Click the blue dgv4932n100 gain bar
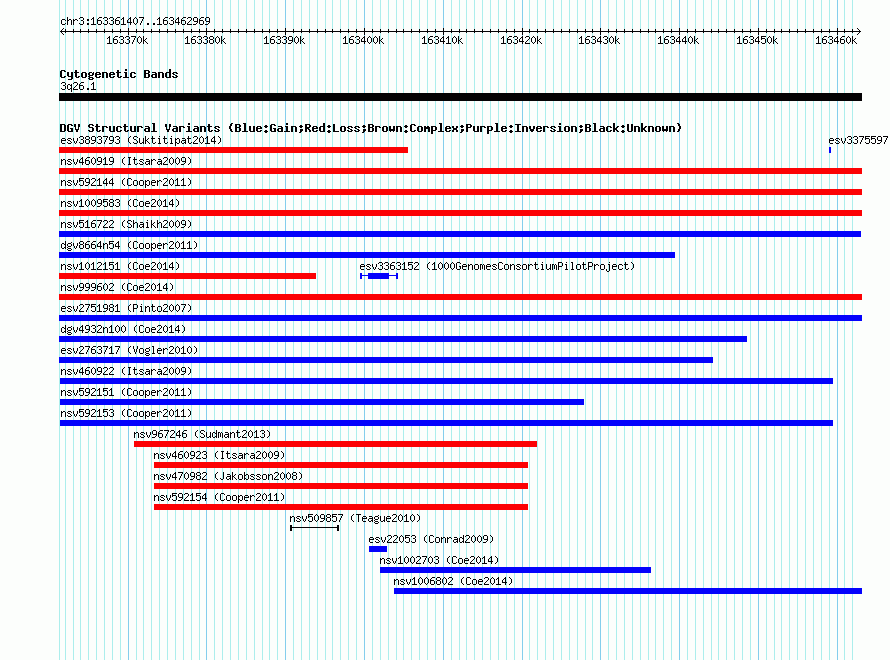890x660 pixels. [403, 339]
